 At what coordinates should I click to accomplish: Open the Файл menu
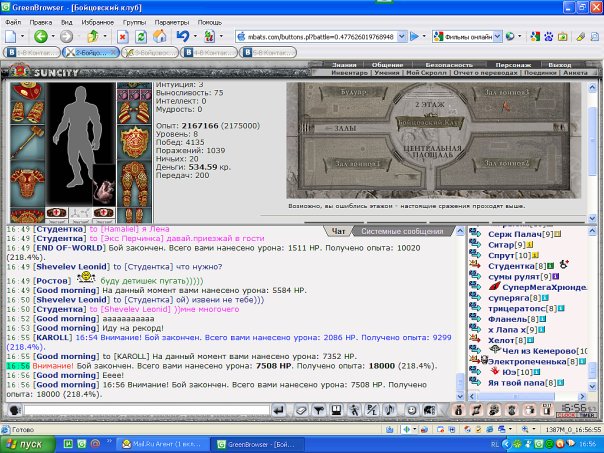(13, 22)
